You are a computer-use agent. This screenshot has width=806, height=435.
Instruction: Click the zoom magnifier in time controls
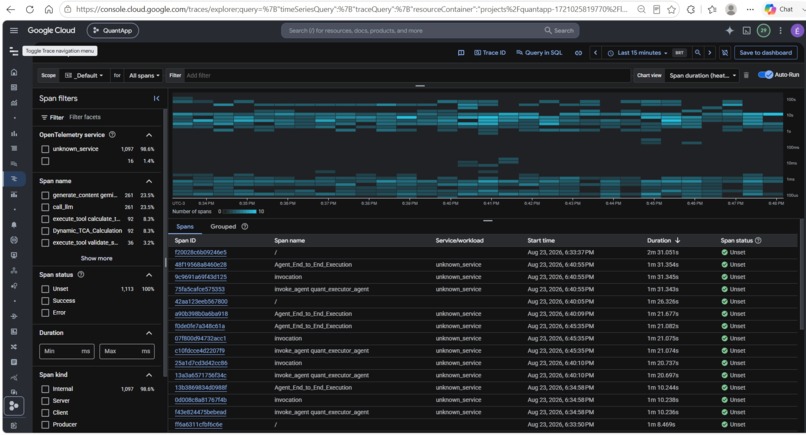tap(698, 52)
